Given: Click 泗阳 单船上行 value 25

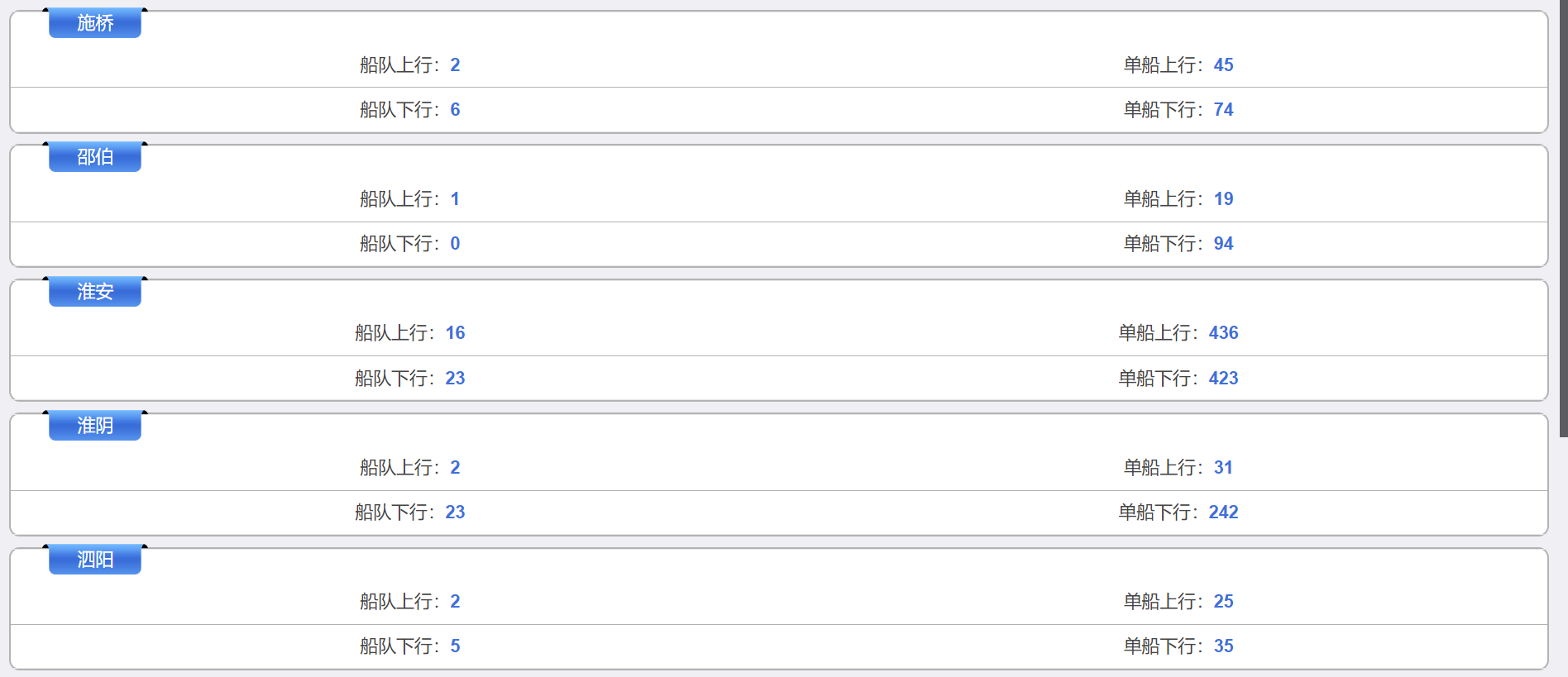Looking at the screenshot, I should [1223, 602].
